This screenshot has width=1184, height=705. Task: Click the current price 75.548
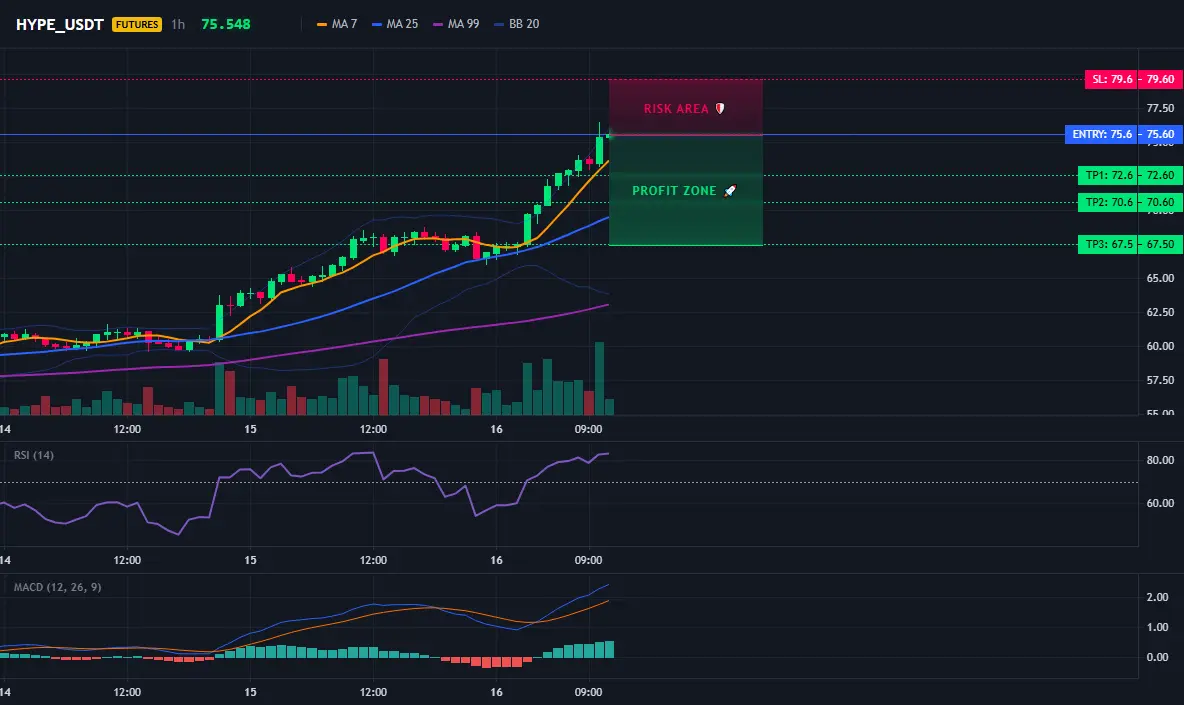pyautogui.click(x=226, y=24)
